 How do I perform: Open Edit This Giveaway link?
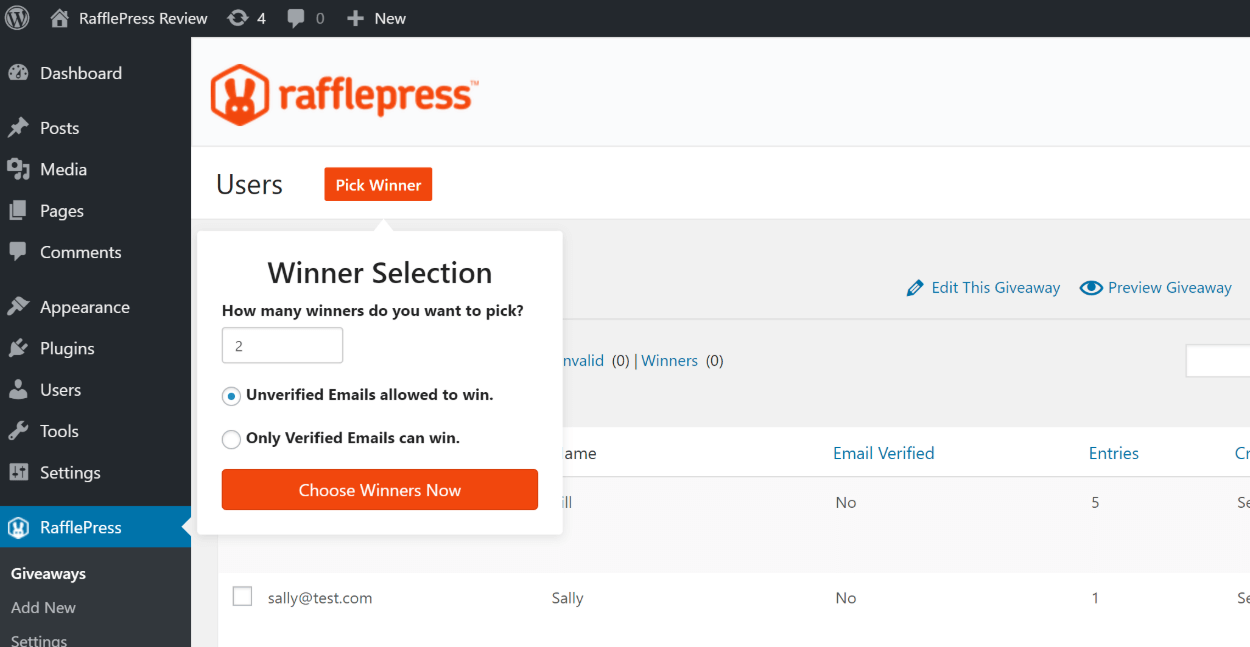click(x=995, y=288)
